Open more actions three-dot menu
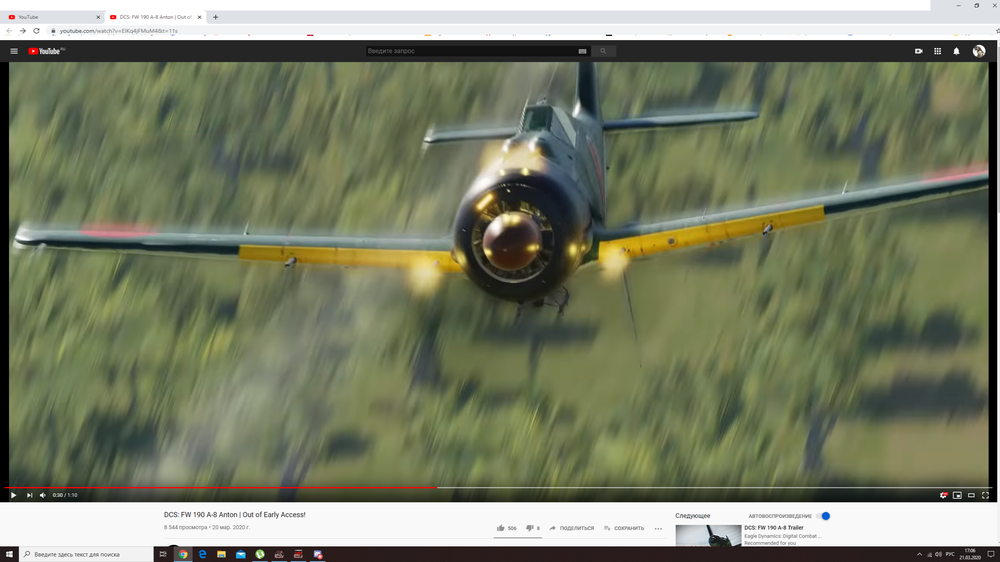This screenshot has width=1000, height=562. point(658,528)
